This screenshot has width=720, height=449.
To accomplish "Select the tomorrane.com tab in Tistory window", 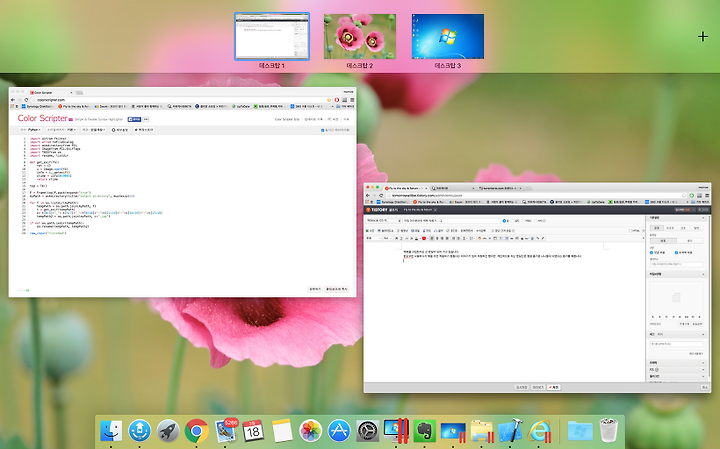I will pos(499,188).
